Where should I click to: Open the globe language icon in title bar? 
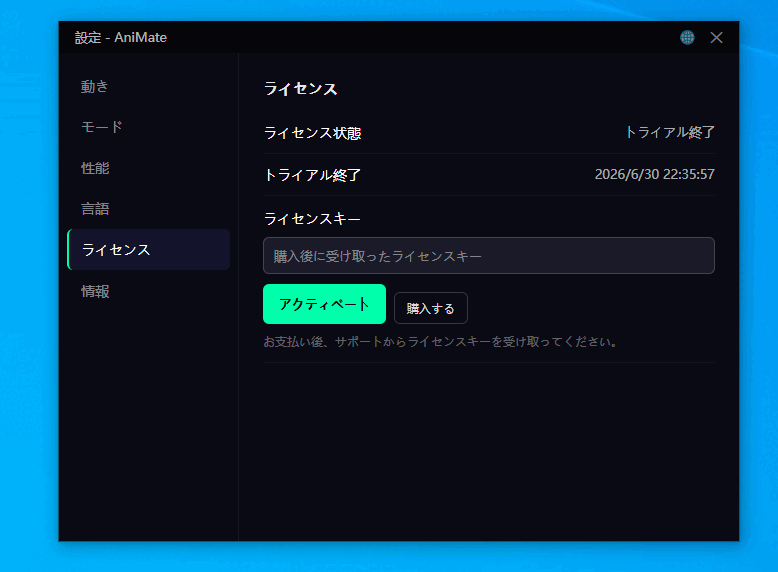click(x=687, y=37)
